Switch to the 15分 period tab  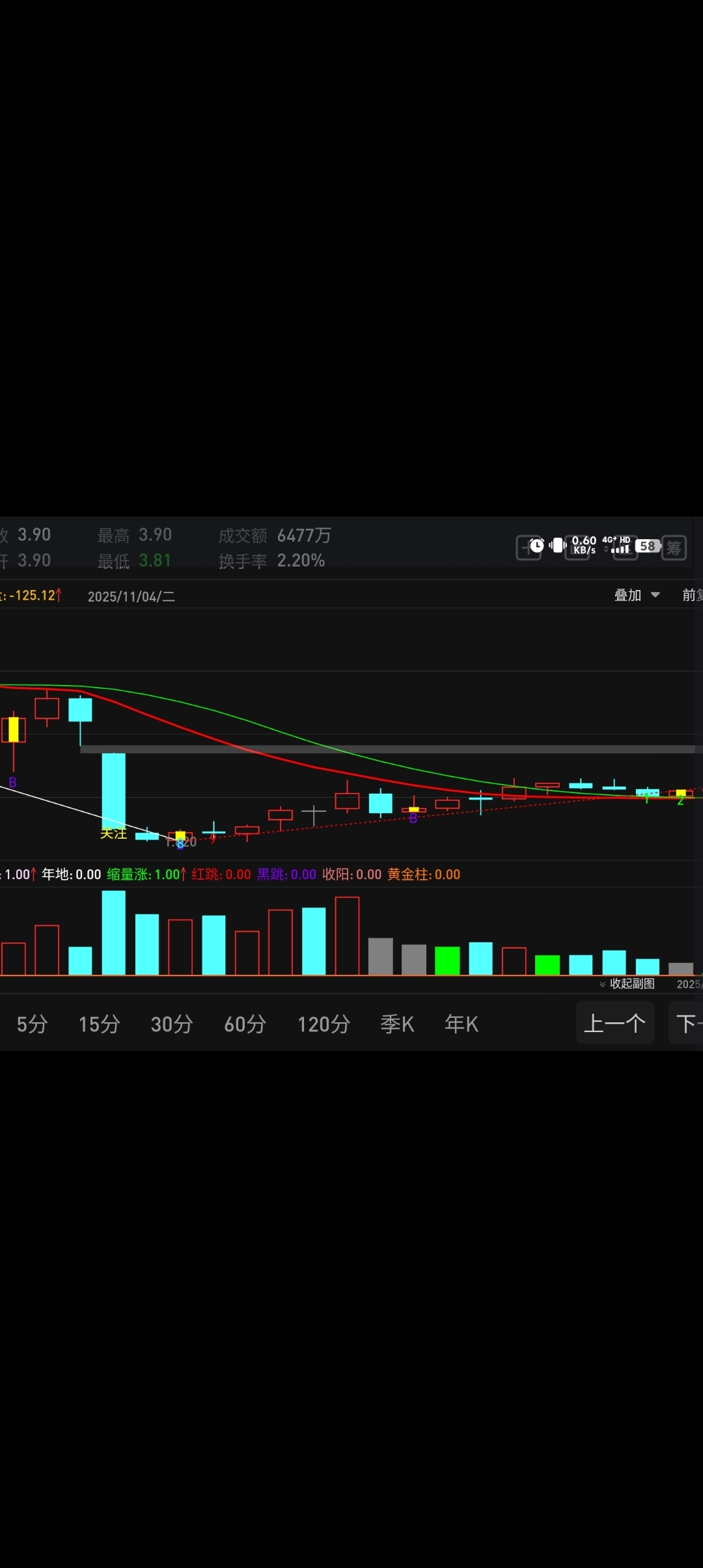(100, 1024)
